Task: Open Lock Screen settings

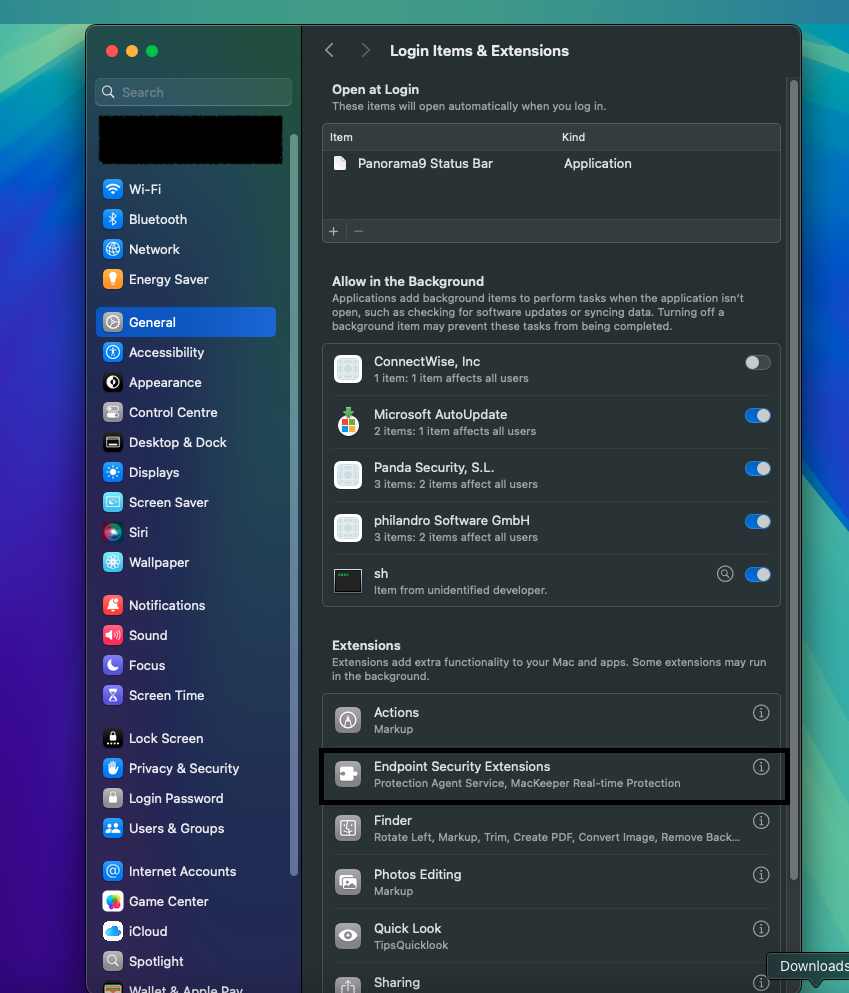Action: 186,738
